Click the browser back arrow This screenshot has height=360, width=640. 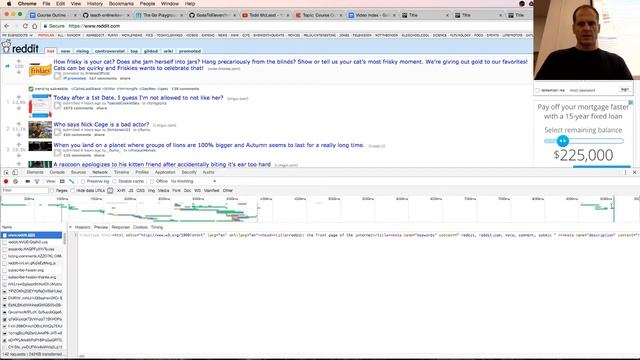point(7,26)
